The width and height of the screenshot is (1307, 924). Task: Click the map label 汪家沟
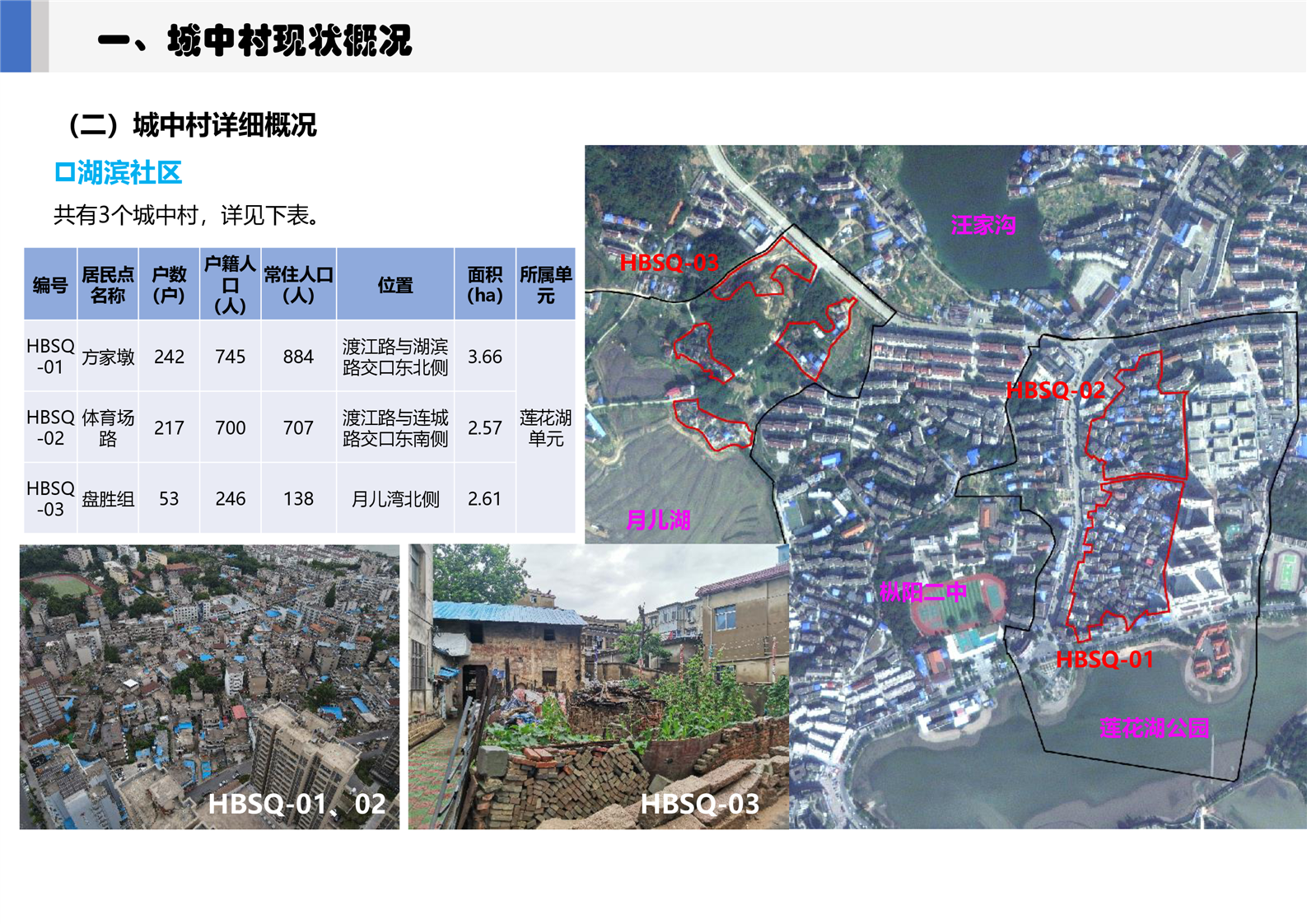coord(983,225)
